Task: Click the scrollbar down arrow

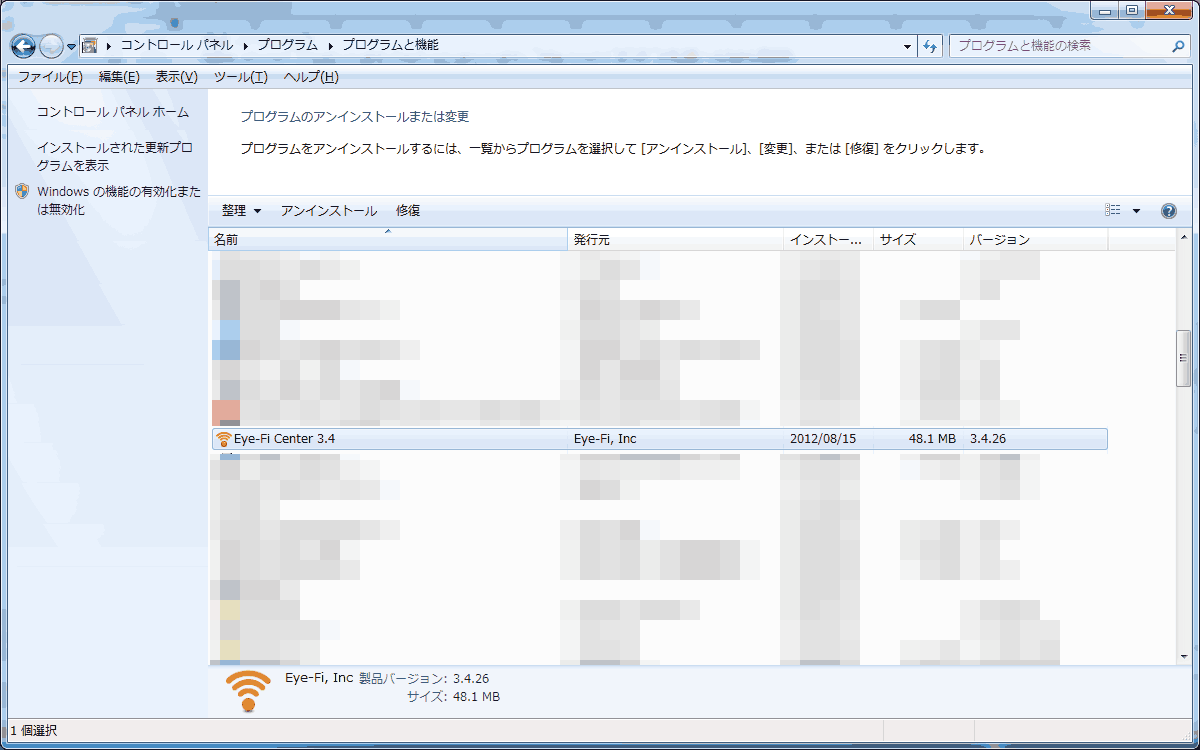Action: pos(1183,656)
